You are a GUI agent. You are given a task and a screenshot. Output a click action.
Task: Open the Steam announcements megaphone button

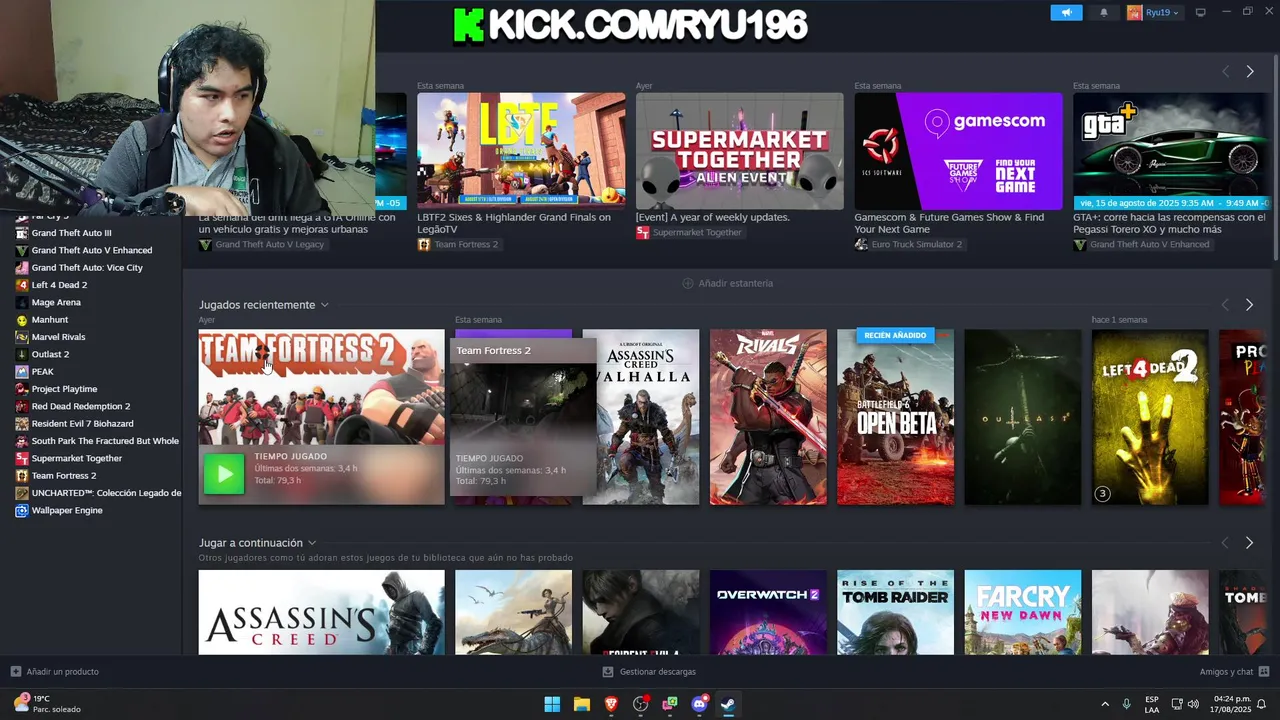click(x=1066, y=12)
